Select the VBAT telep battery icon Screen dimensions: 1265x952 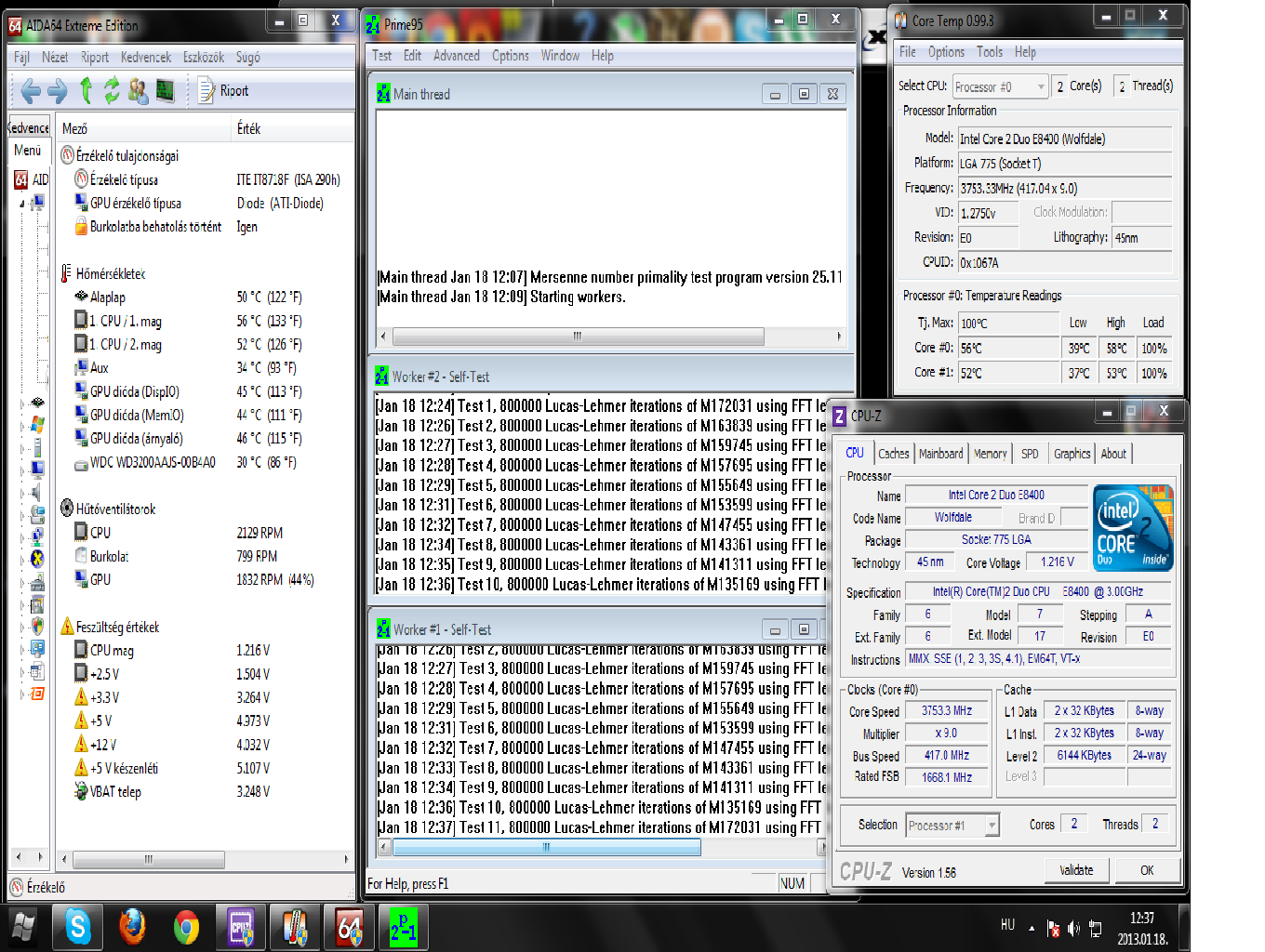(x=81, y=791)
